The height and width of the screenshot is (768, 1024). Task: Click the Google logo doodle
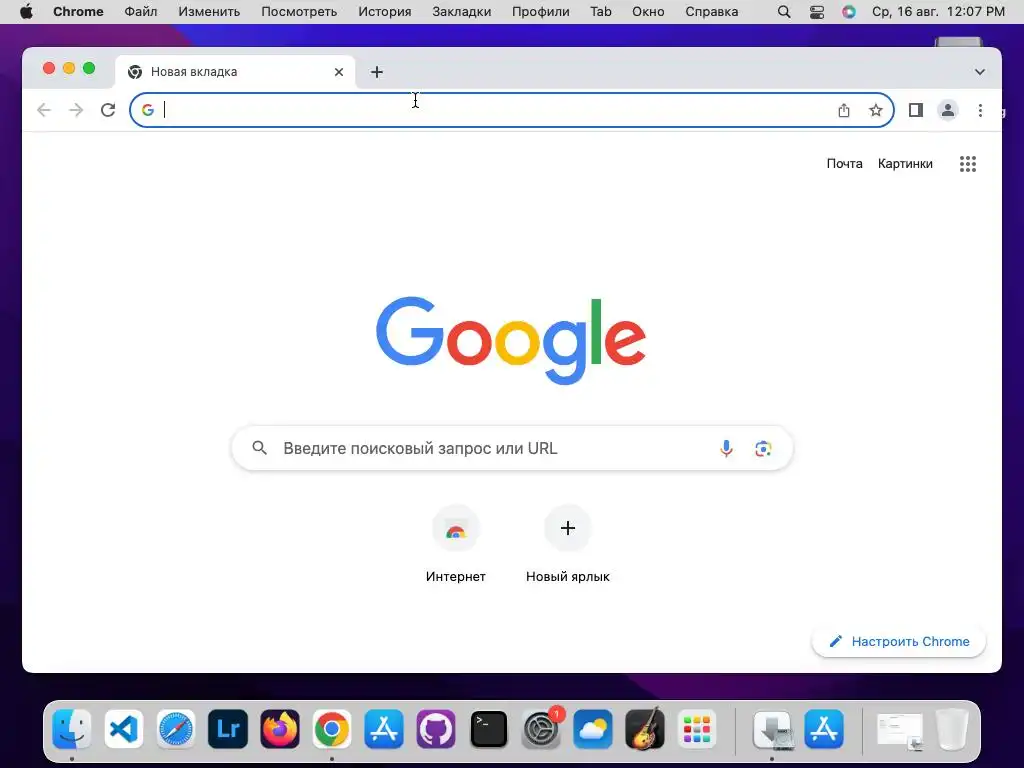(x=511, y=340)
